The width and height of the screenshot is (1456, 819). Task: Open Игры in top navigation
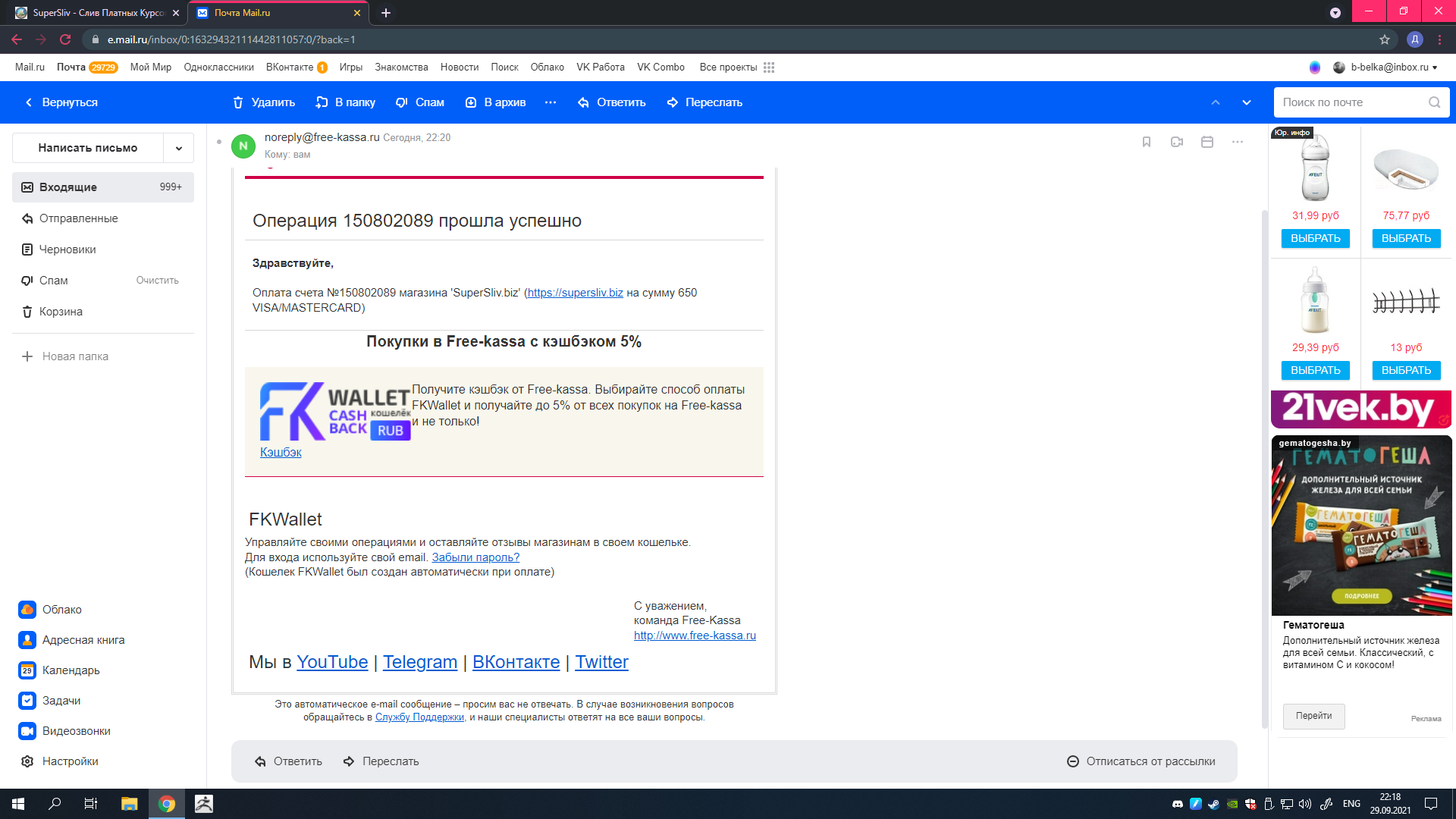351,67
